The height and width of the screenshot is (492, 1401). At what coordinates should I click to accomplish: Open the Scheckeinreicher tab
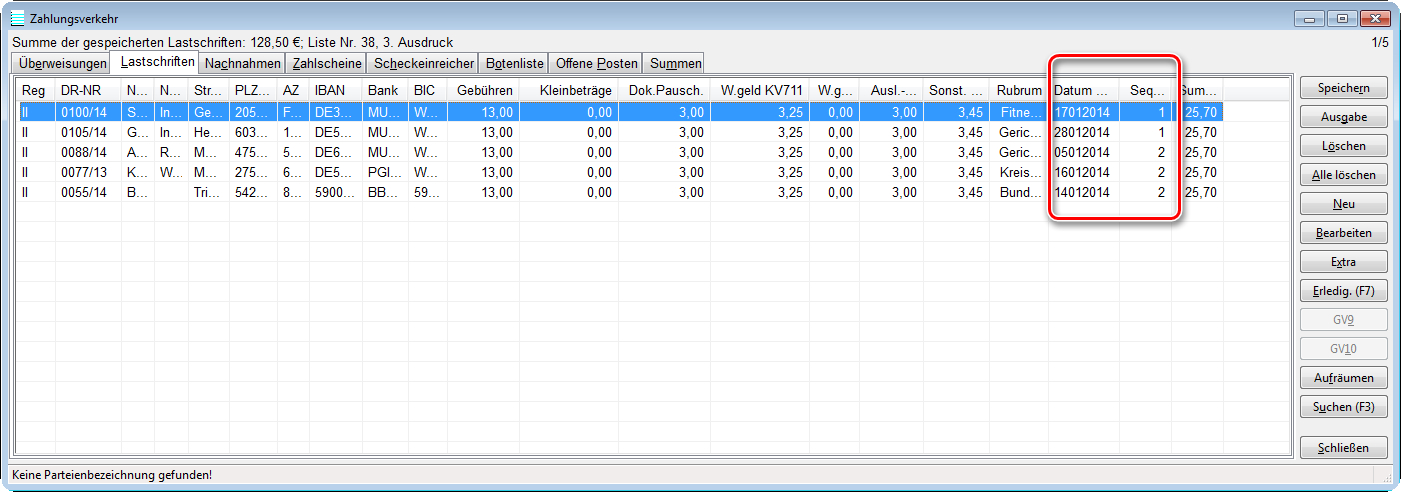tap(421, 63)
